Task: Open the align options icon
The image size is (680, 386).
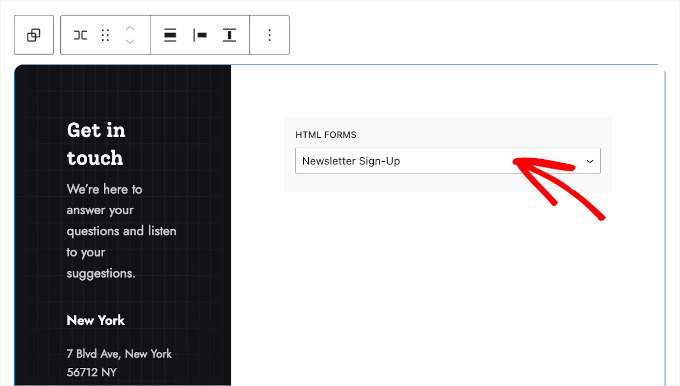Action: point(170,35)
